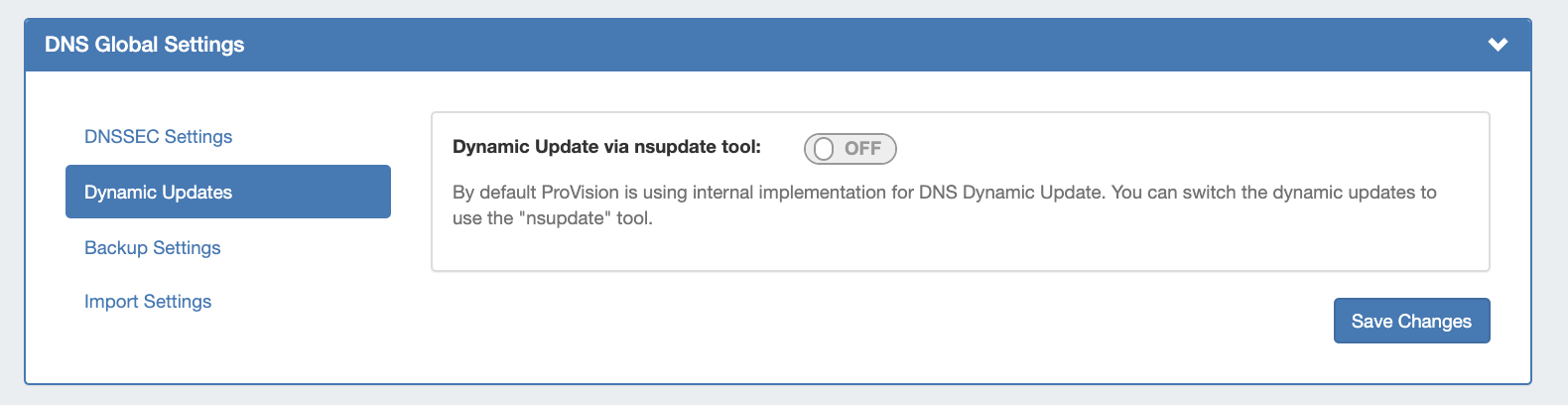Click the word "ProVision" in the description
The image size is (1568, 405).
tap(580, 193)
